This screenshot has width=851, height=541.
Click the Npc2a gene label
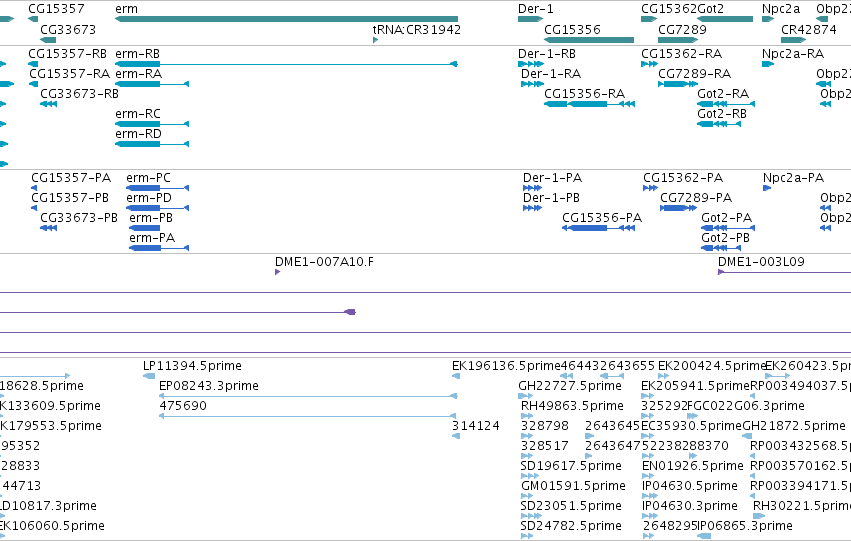781,9
